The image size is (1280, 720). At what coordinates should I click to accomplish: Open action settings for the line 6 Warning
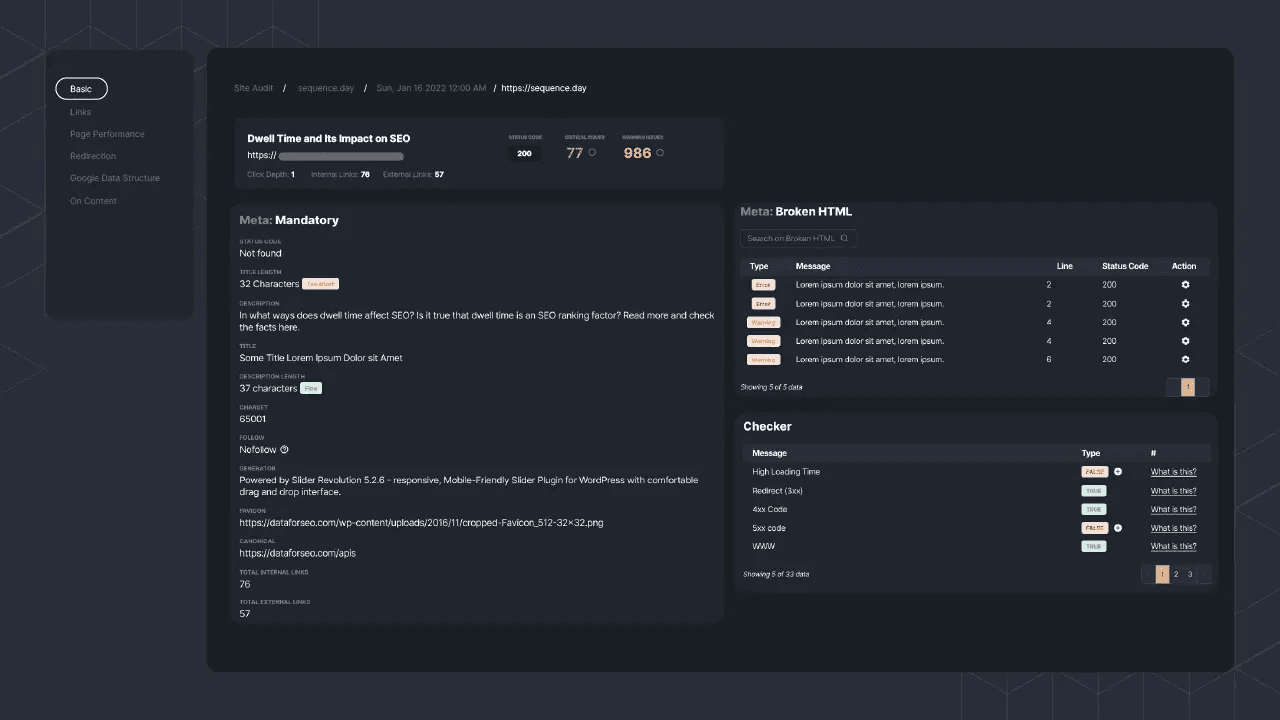1185,360
